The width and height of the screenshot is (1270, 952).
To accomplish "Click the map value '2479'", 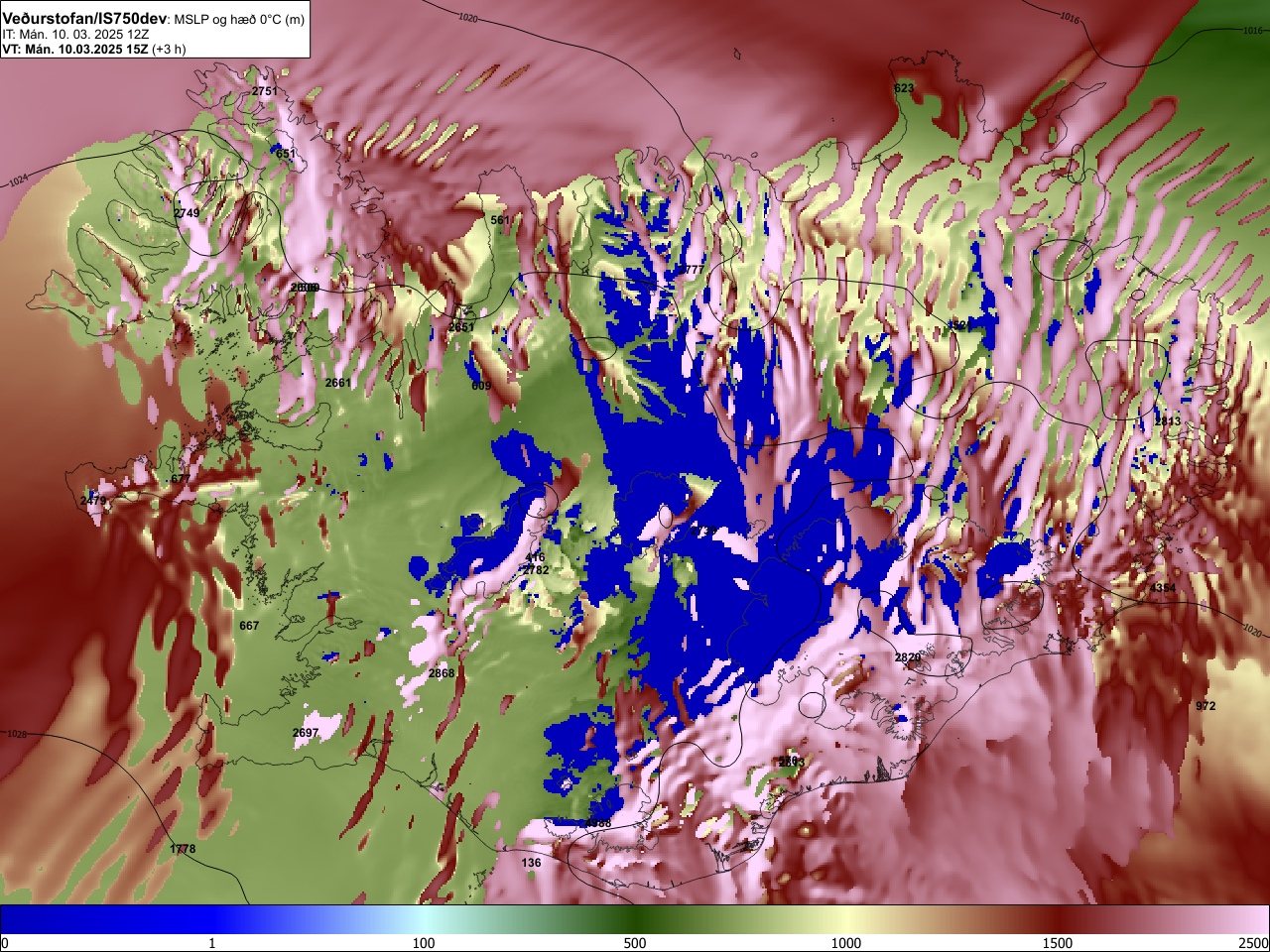I will click(x=93, y=502).
